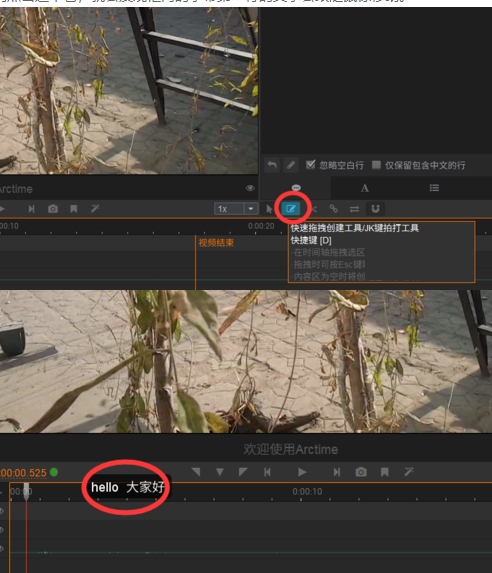
Task: Click the chain link tool icon
Action: (333, 209)
